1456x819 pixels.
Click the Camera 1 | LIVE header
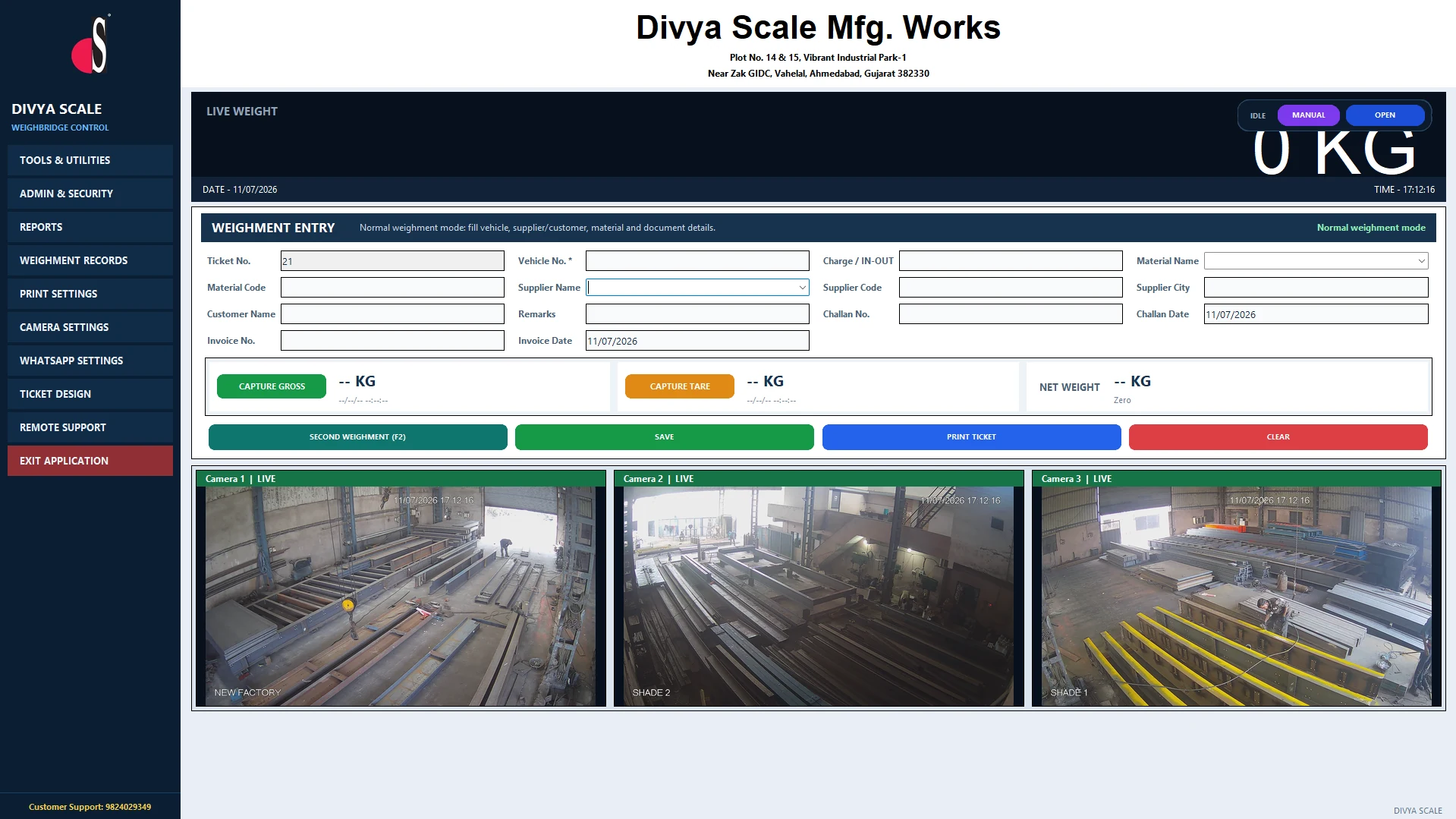(x=401, y=479)
